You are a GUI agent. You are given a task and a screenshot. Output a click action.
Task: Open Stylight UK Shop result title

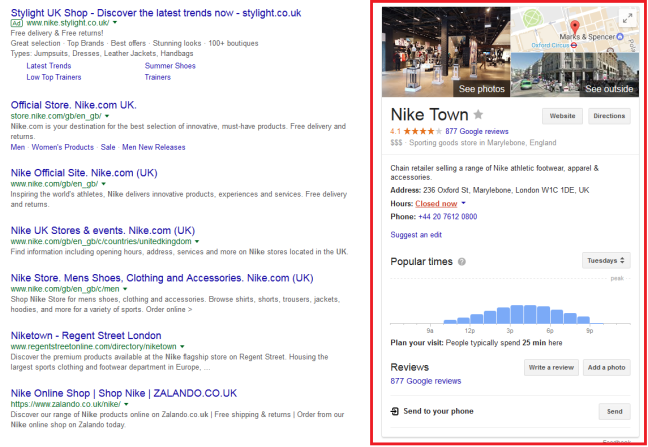pos(156,13)
